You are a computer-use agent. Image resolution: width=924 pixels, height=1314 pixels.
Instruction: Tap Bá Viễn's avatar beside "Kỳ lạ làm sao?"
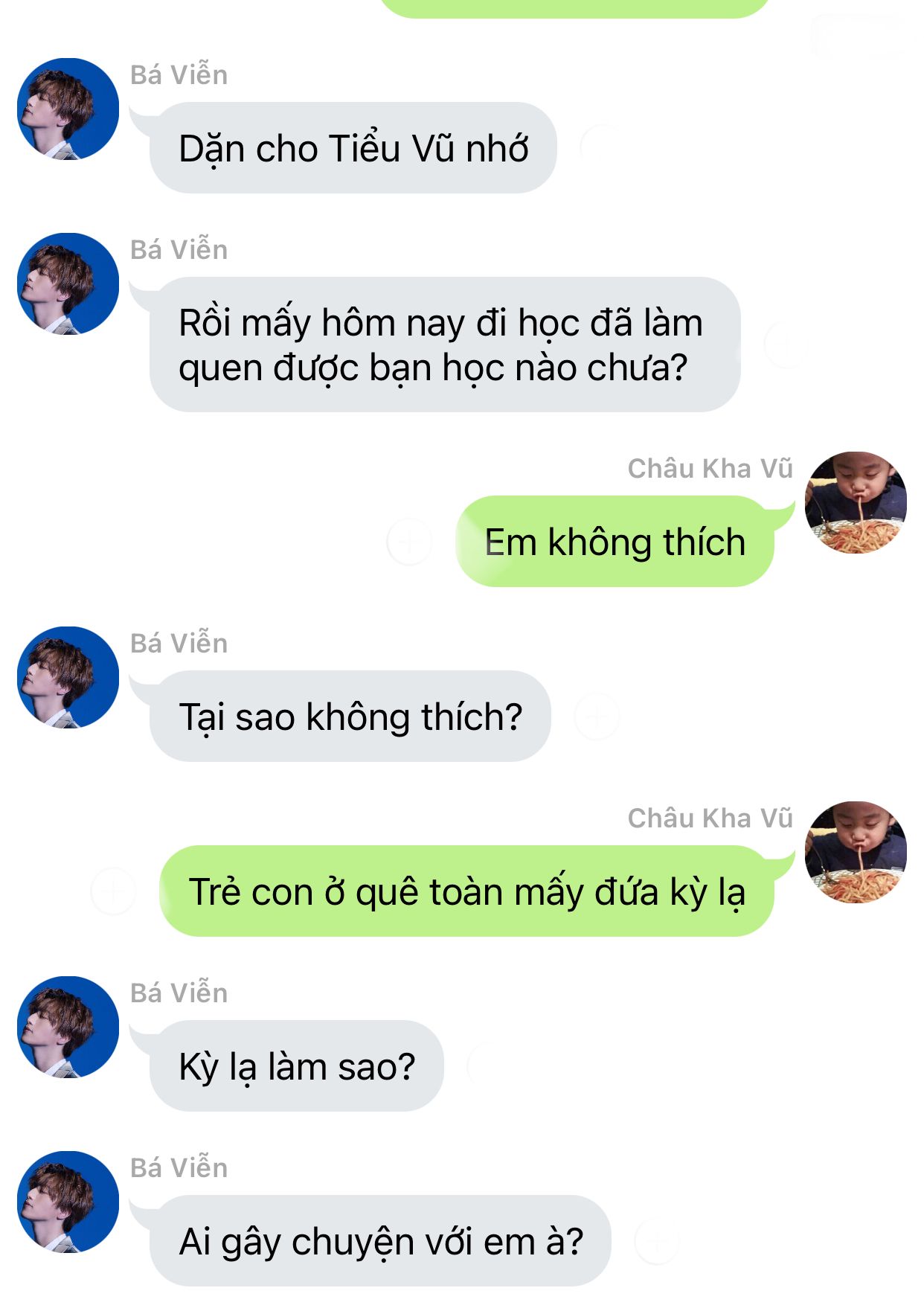(x=68, y=1027)
